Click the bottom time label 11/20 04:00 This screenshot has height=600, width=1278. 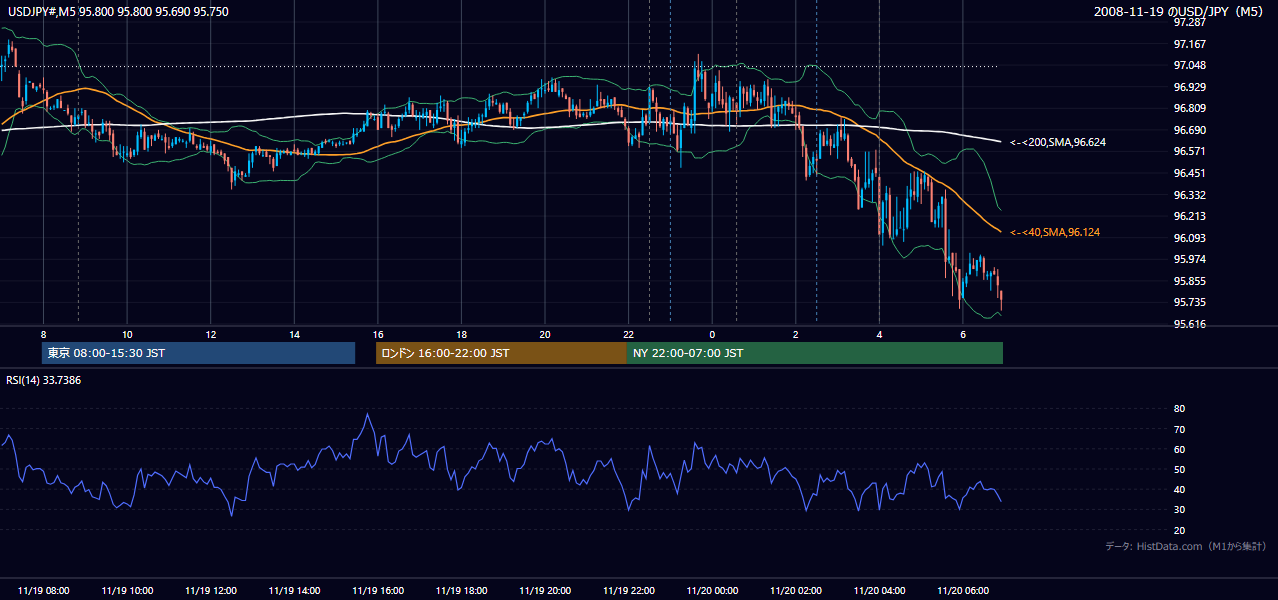(x=879, y=591)
